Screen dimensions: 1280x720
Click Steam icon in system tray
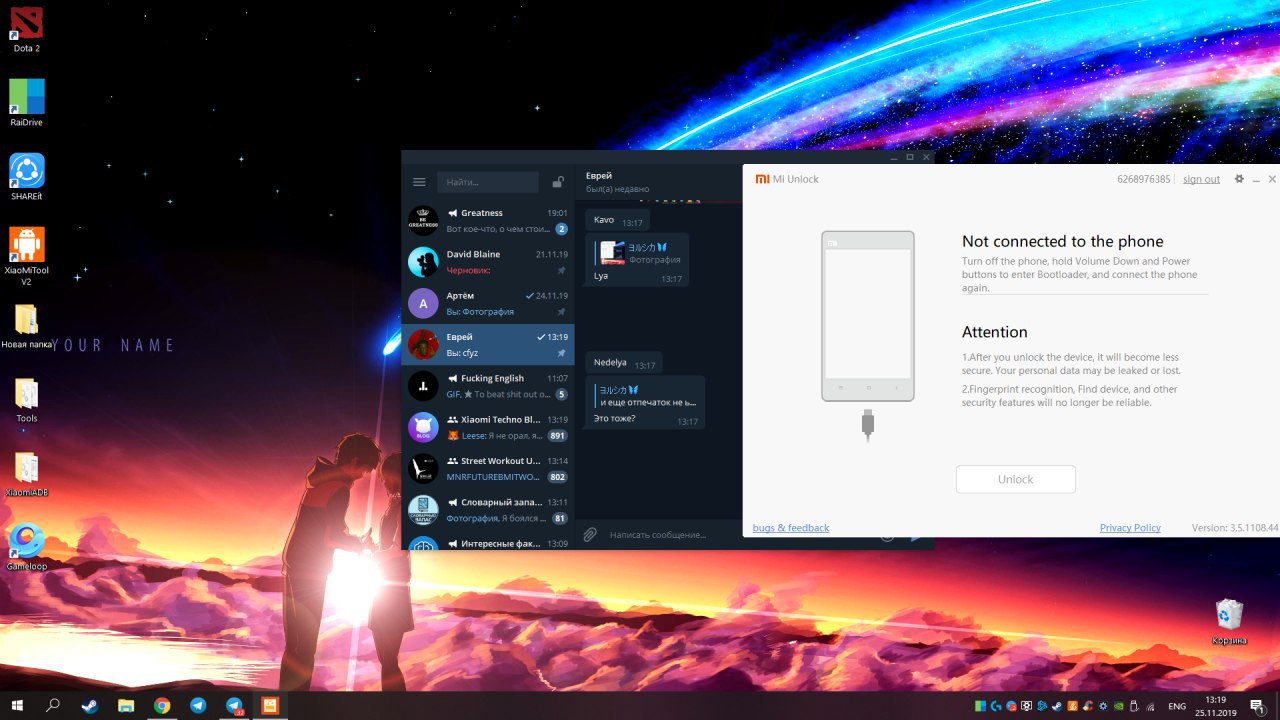coord(1057,706)
